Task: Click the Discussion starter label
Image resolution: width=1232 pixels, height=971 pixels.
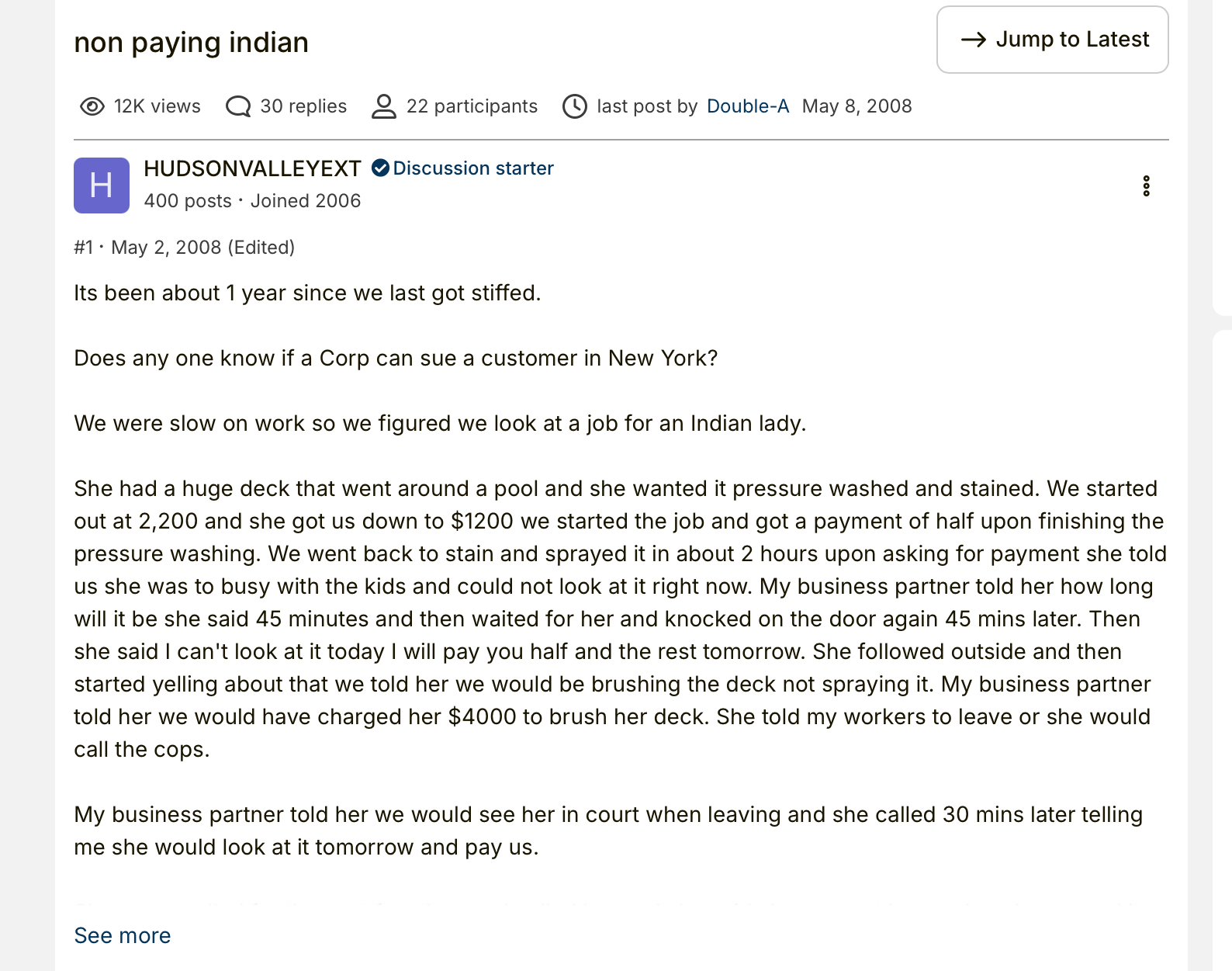Action: 473,168
